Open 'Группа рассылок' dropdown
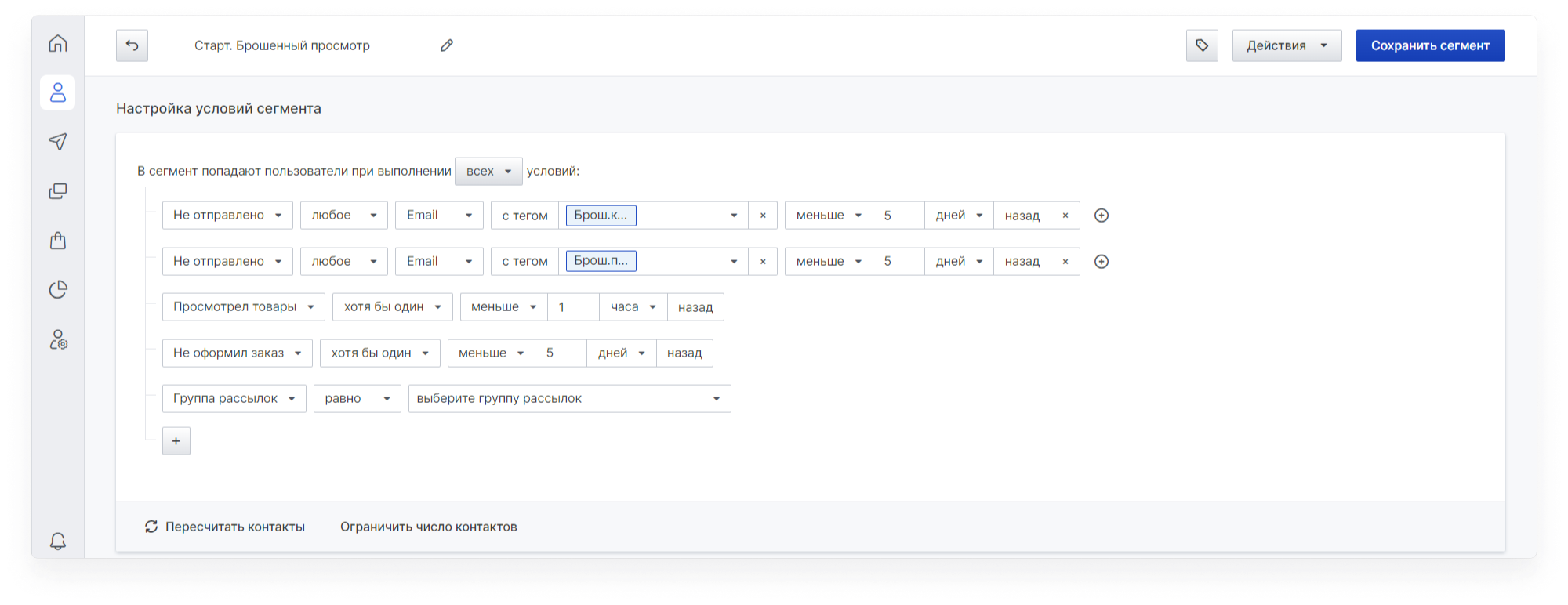Screen dimensions: 1568x605 (234, 399)
